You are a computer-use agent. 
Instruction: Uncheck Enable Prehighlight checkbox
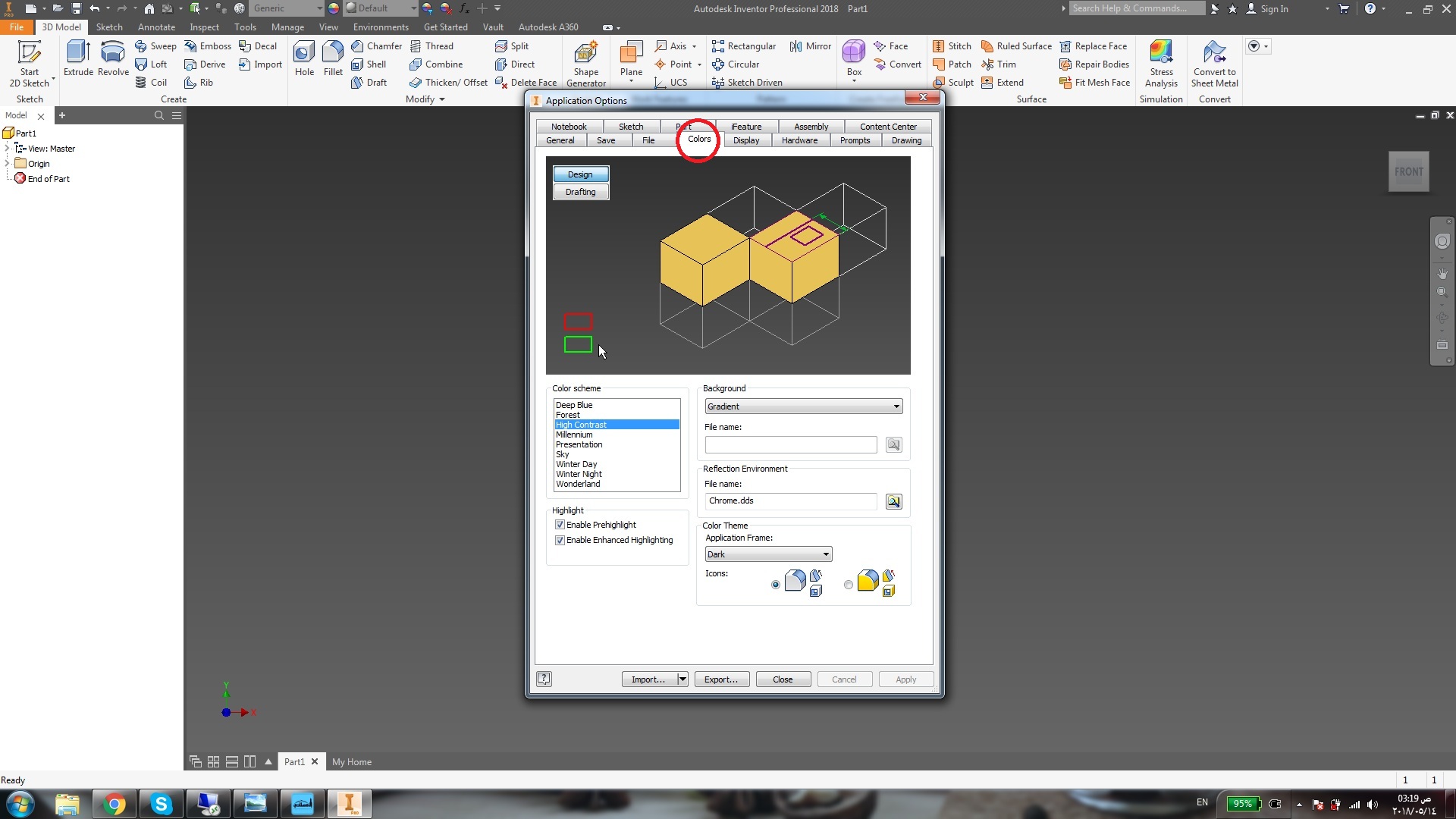pyautogui.click(x=560, y=525)
